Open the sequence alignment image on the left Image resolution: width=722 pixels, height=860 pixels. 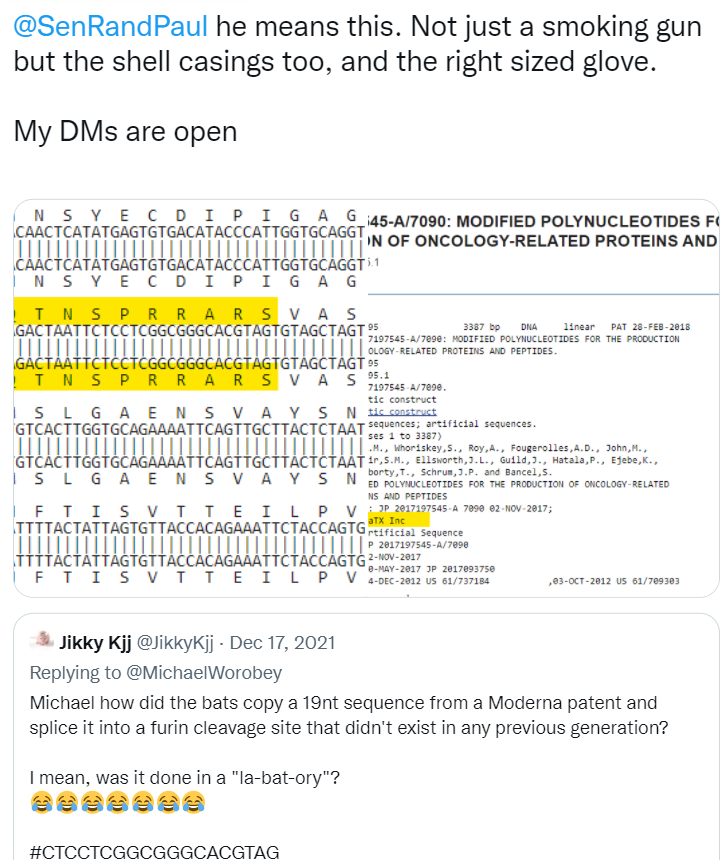[x=190, y=400]
